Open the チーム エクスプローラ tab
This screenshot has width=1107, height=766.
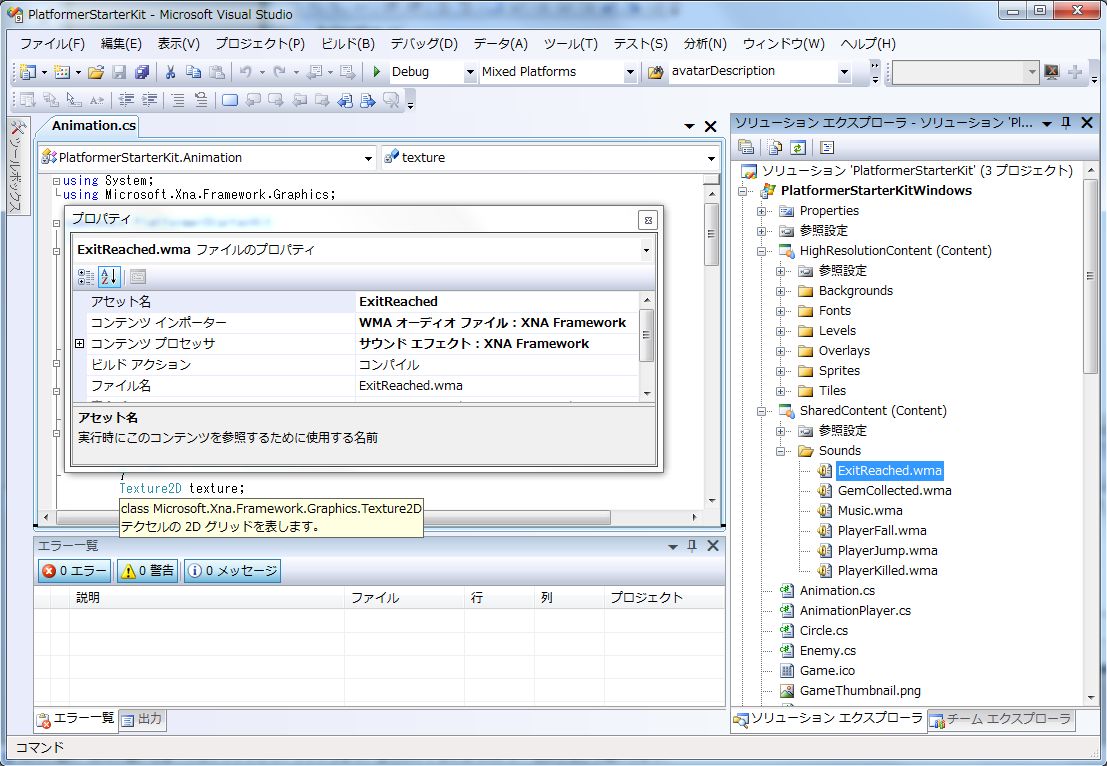(1000, 719)
